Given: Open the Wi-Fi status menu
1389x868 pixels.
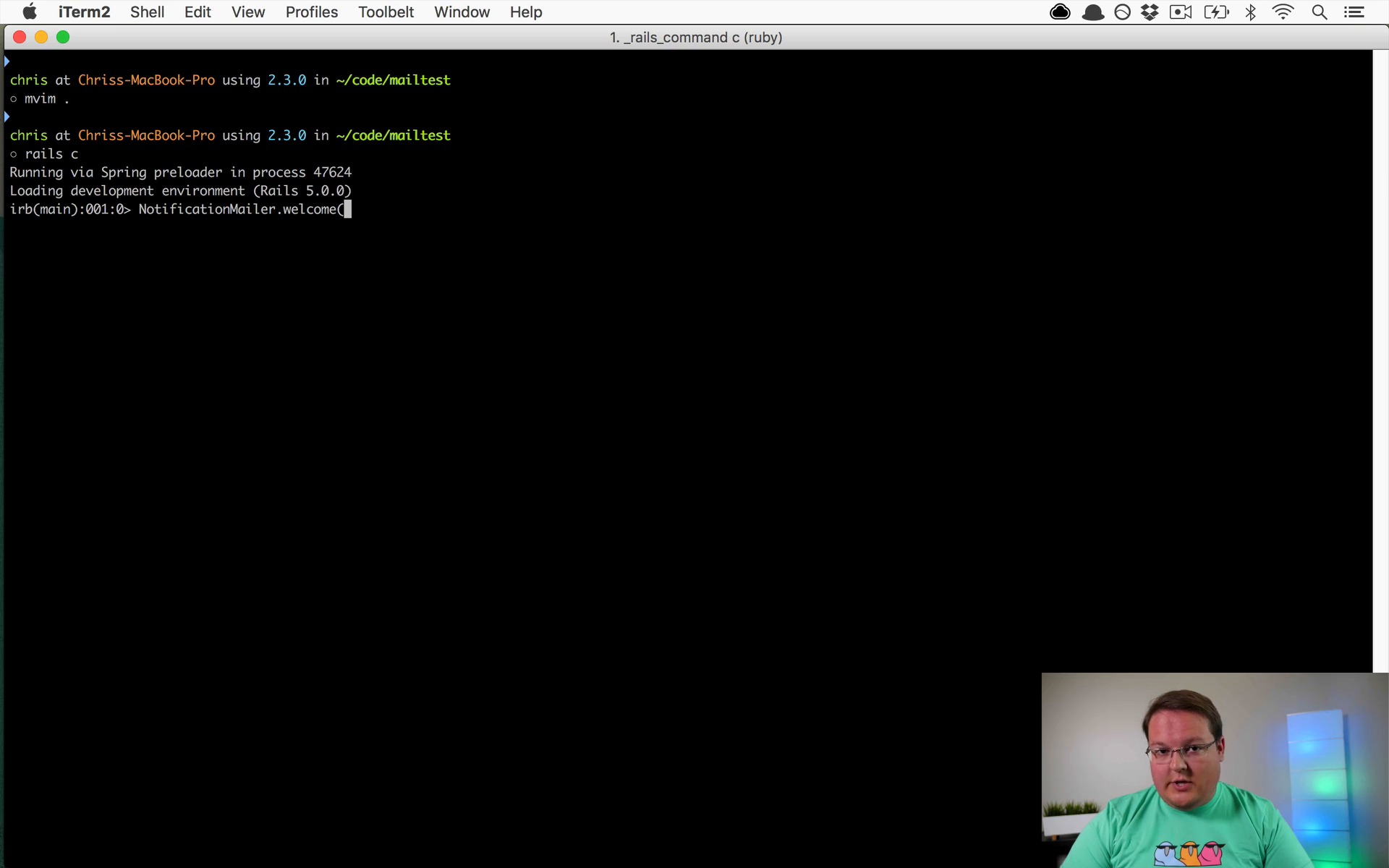Looking at the screenshot, I should point(1283,12).
